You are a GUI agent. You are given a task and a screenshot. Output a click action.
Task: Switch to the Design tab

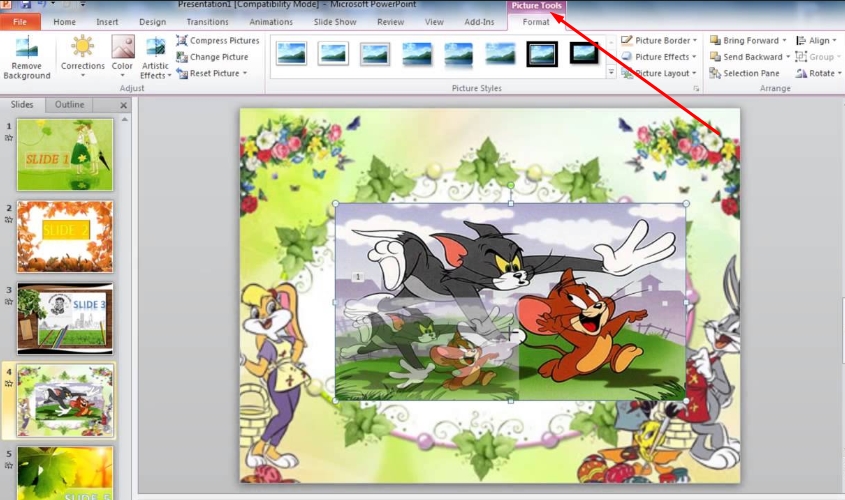153,22
